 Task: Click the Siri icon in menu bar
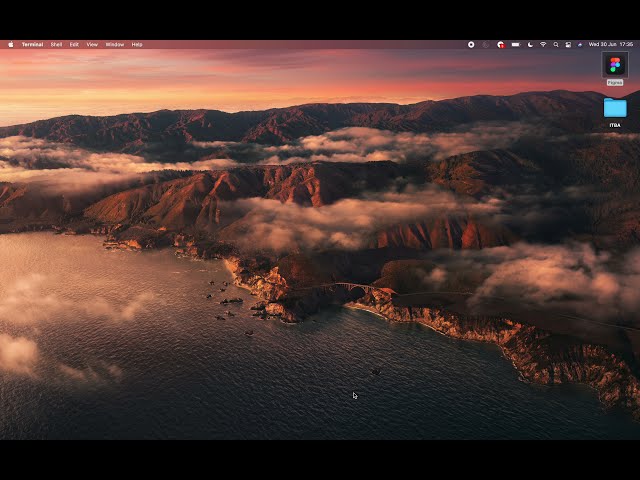[580, 44]
